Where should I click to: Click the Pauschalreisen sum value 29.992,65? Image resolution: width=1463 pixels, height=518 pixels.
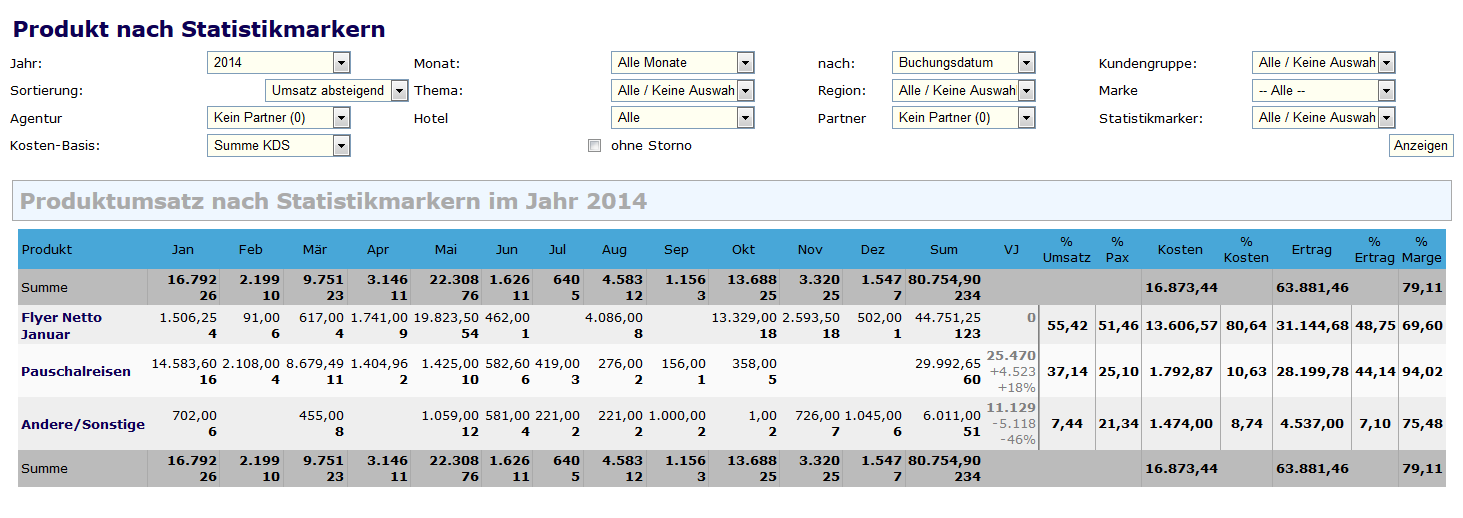coord(947,364)
